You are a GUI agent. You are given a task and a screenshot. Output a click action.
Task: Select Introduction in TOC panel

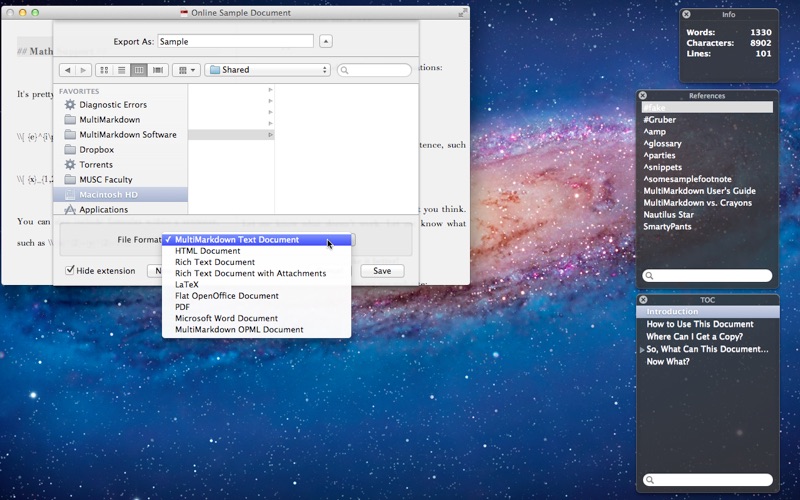(x=708, y=312)
